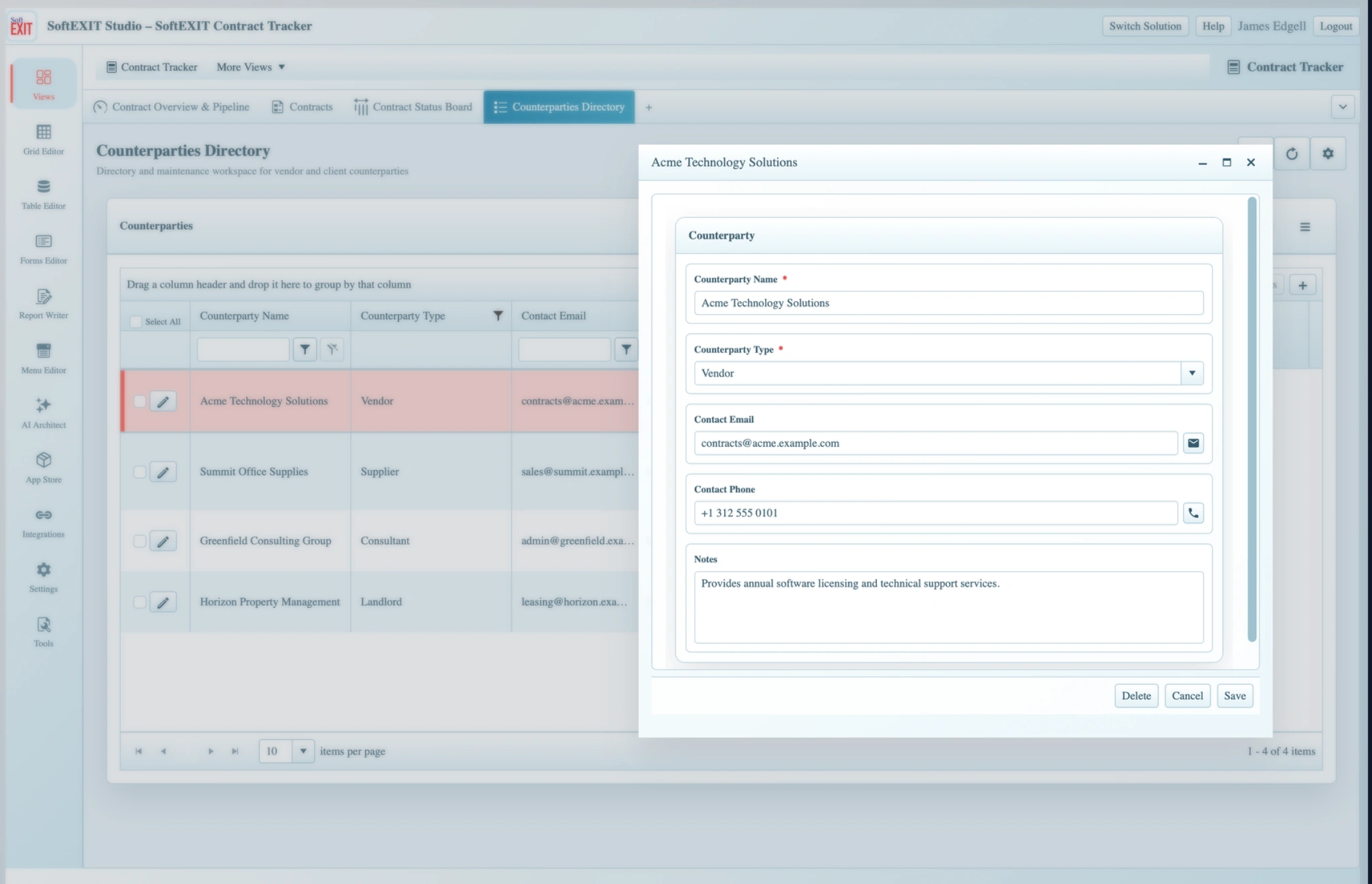Switch to Contract Status Board tab
Image resolution: width=1372 pixels, height=884 pixels.
(413, 107)
